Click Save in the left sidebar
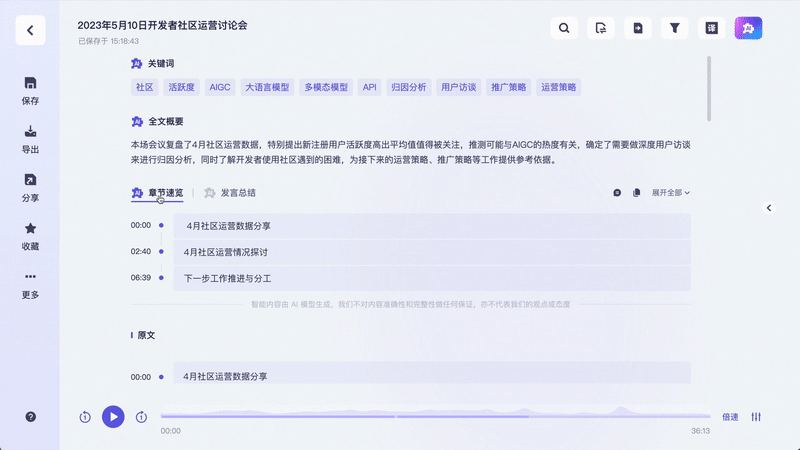Viewport: 800px width, 450px height. click(x=30, y=90)
